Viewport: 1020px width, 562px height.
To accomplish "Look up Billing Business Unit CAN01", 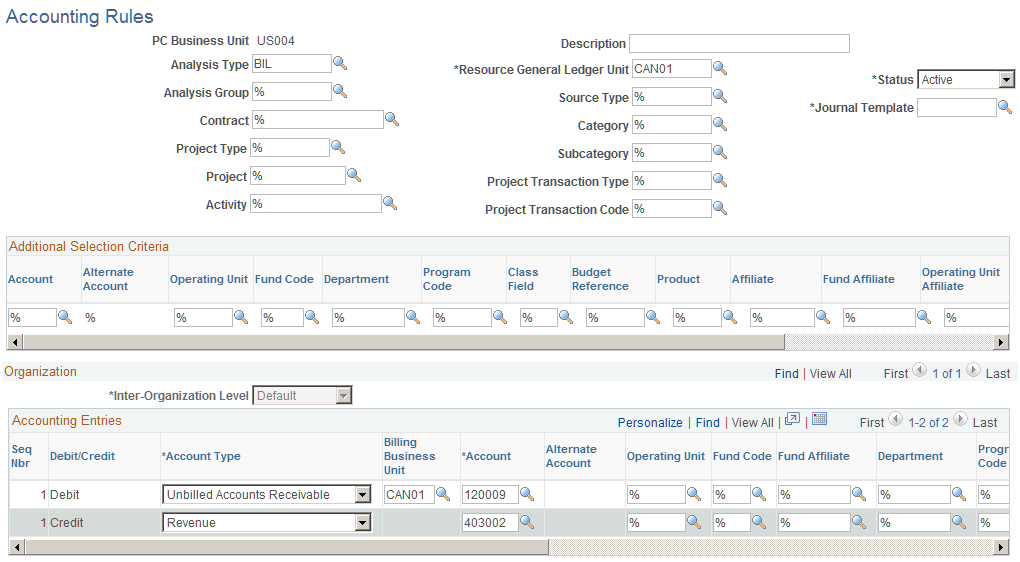I will point(443,494).
